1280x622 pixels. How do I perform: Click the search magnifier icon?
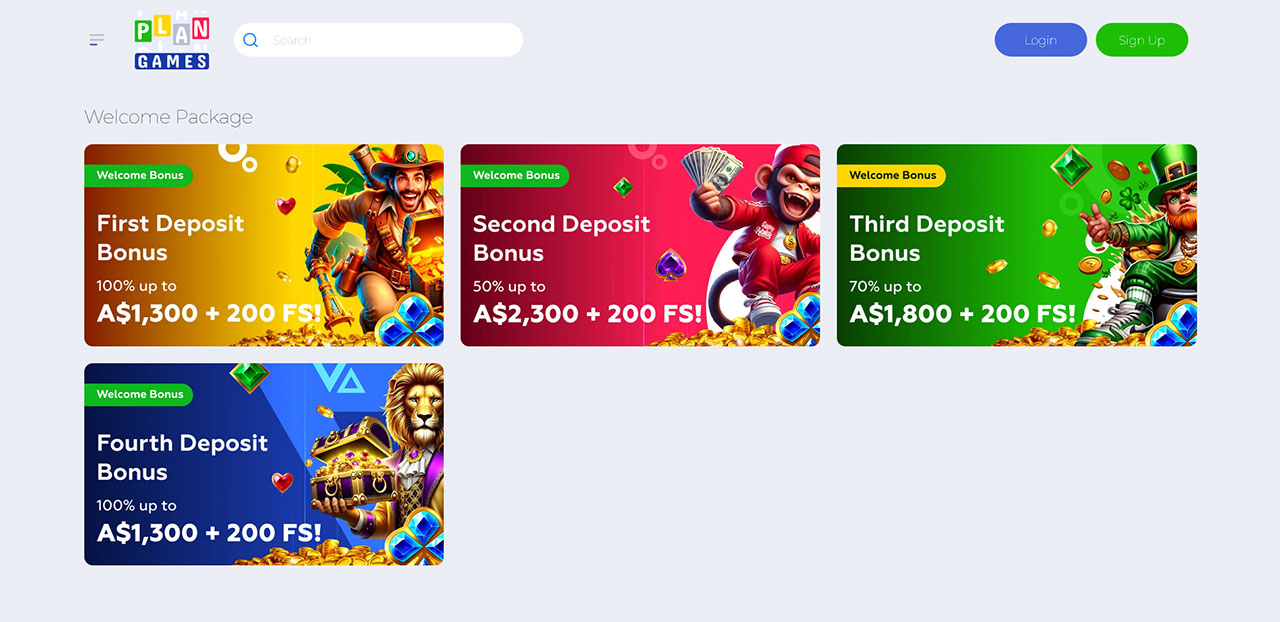pyautogui.click(x=251, y=40)
